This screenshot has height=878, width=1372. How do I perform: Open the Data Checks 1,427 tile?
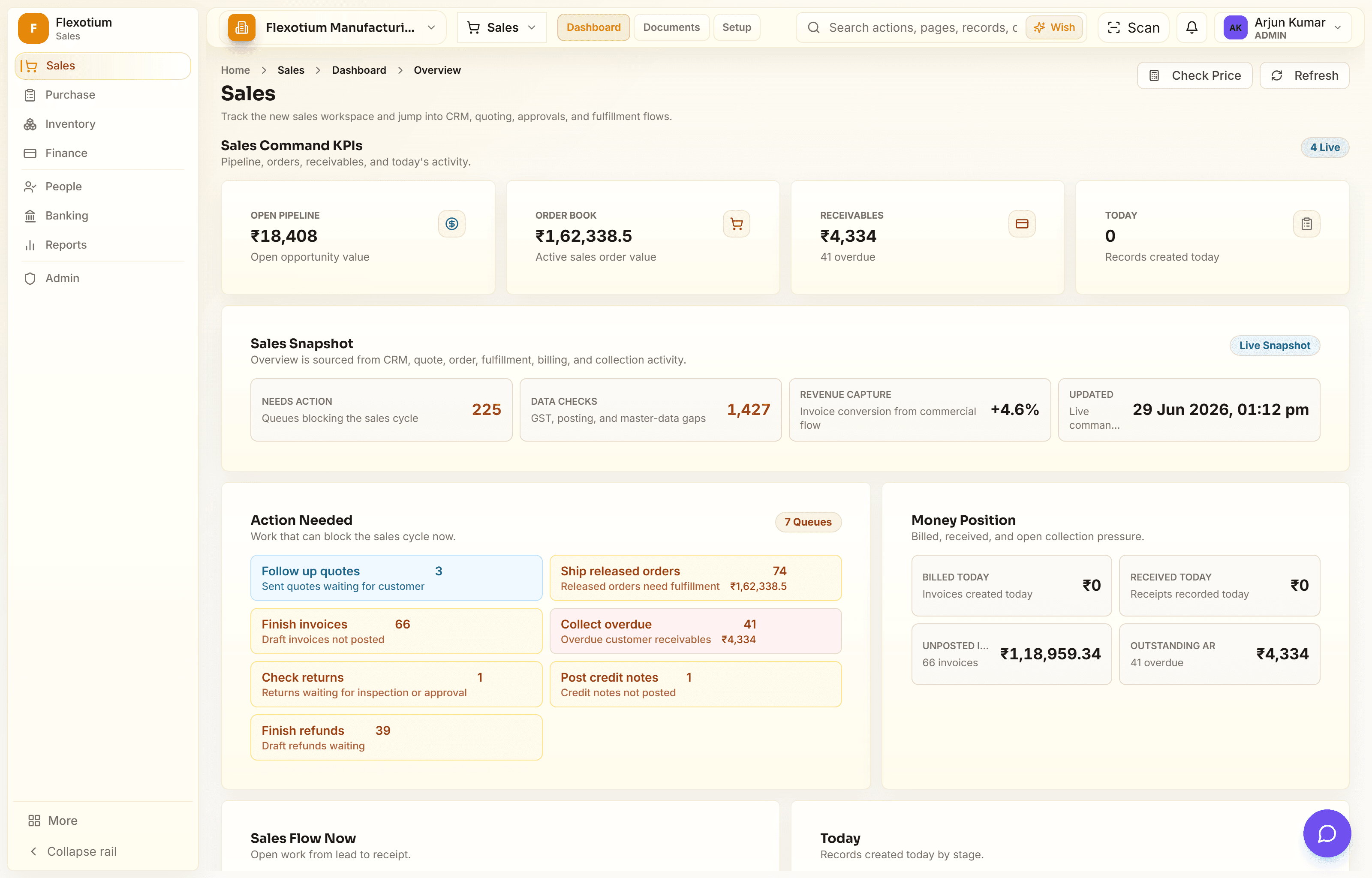click(x=650, y=410)
